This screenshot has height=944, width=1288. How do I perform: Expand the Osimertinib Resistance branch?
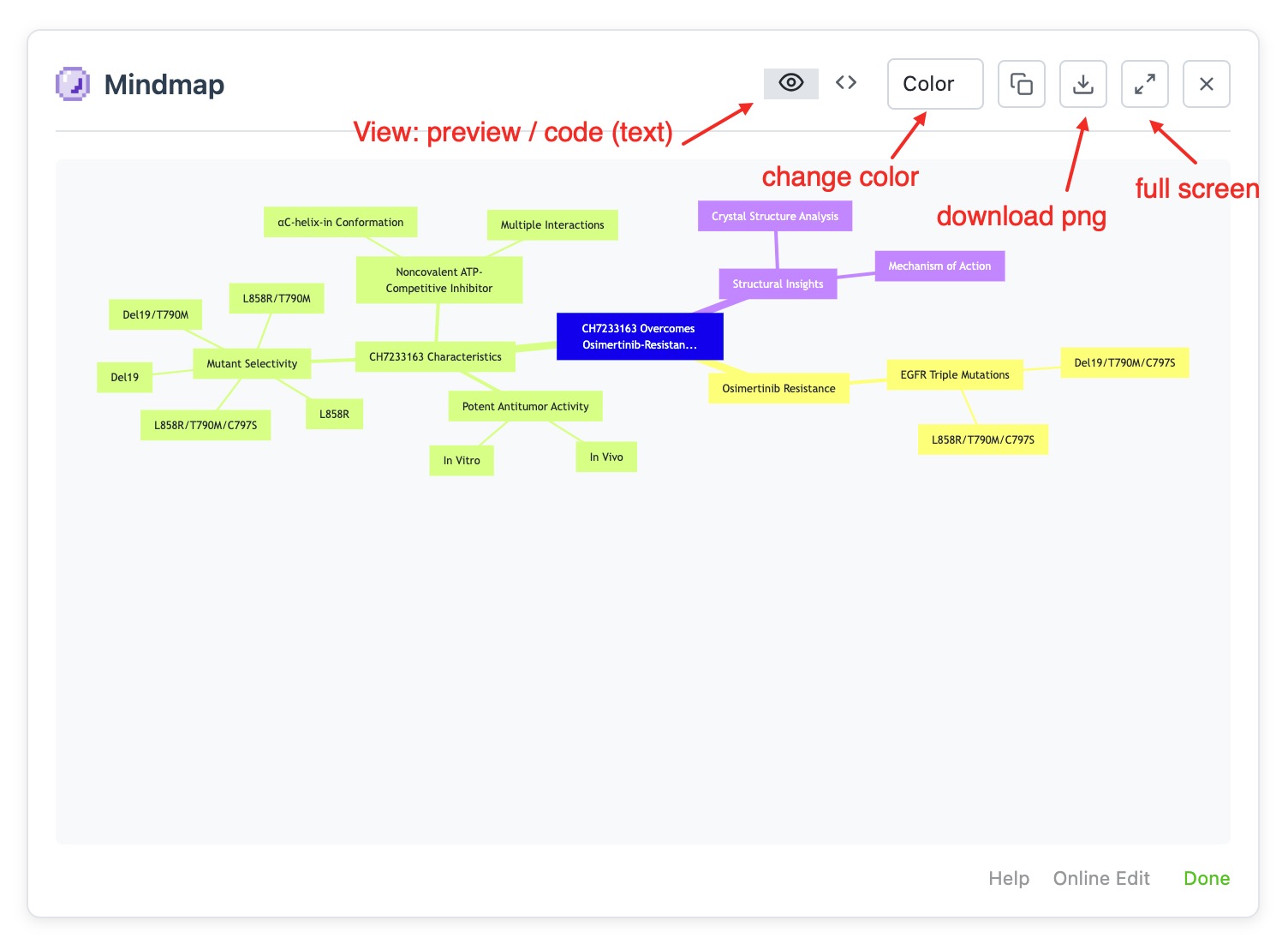tap(778, 388)
